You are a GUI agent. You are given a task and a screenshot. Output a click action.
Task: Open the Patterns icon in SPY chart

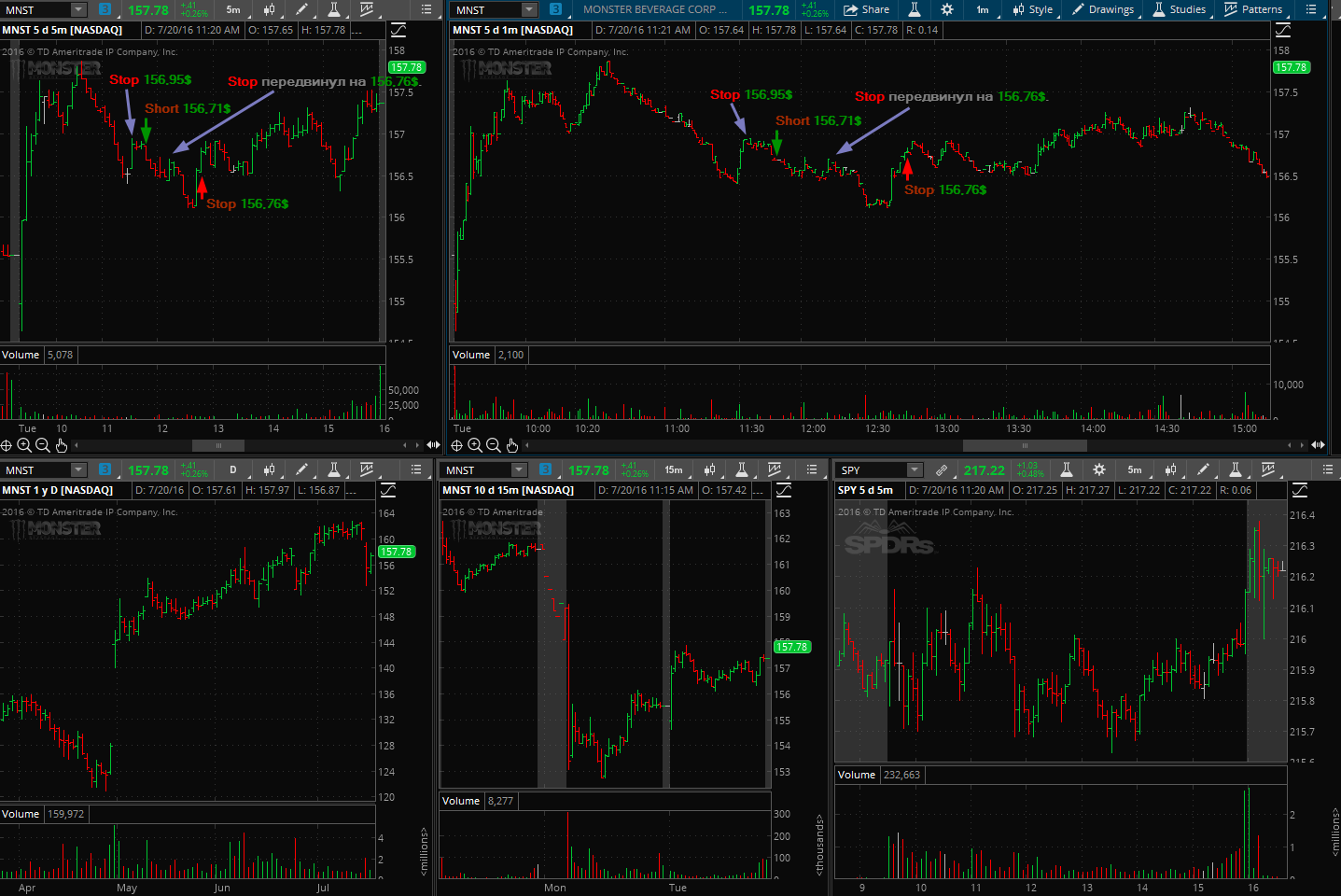1268,469
